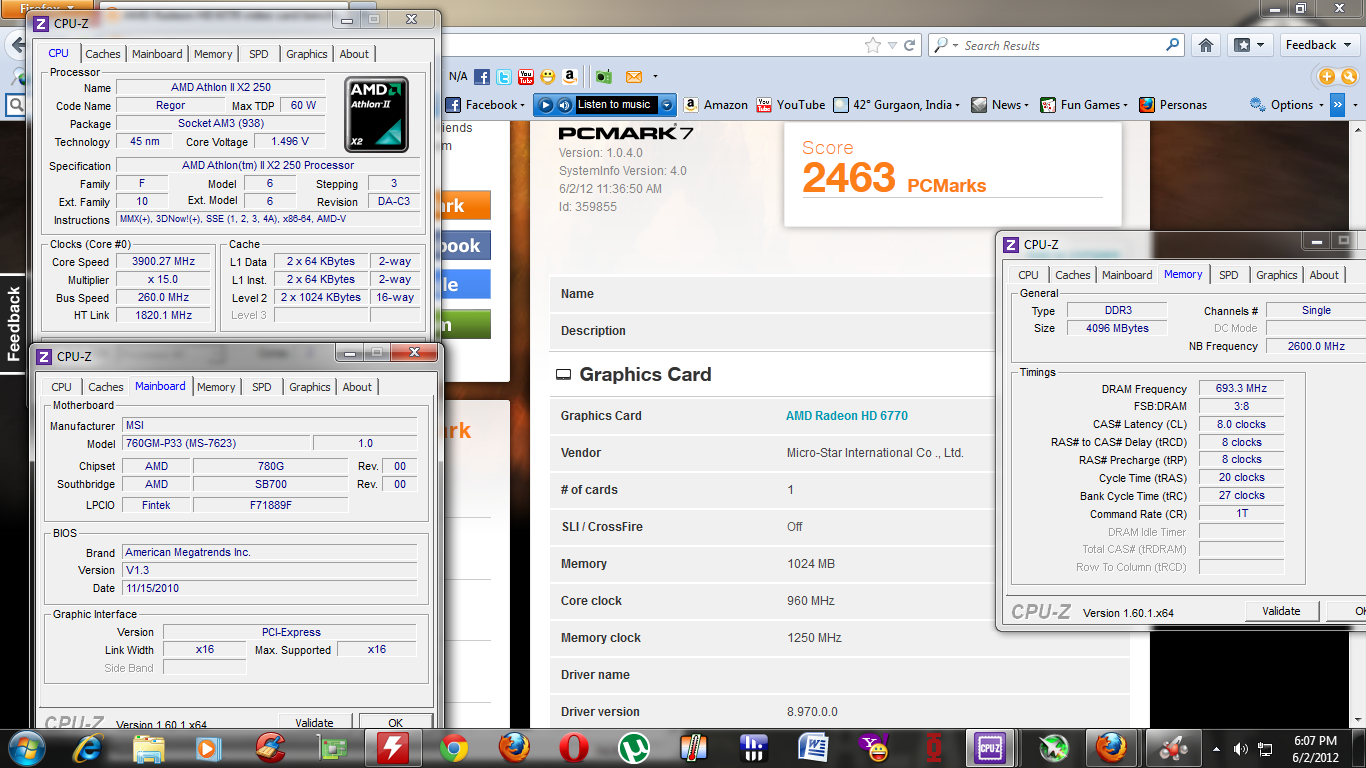Open Windows Explorer folder on taskbar
1366x768 pixels.
pos(149,747)
